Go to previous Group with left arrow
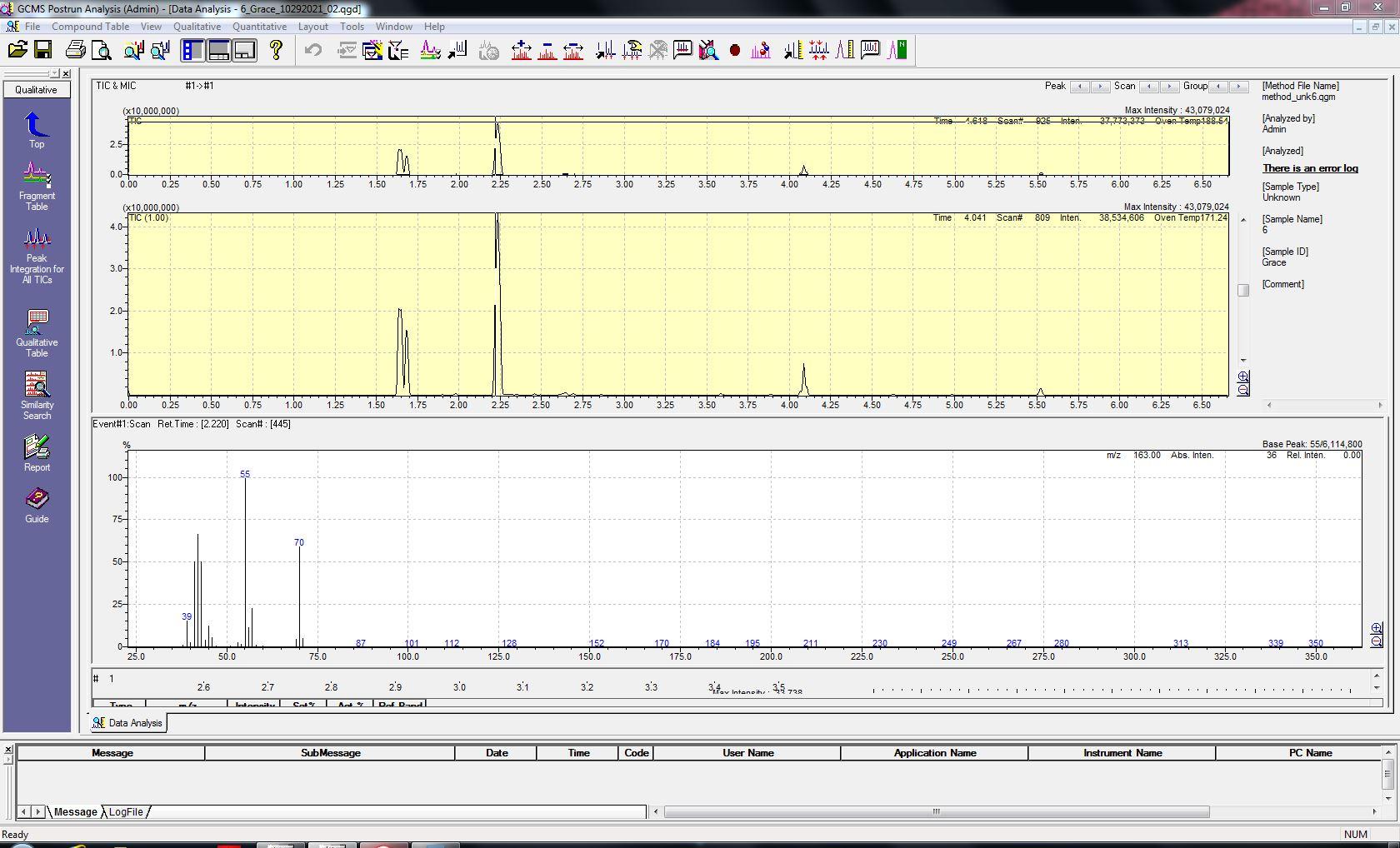1400x848 pixels. (x=1219, y=86)
